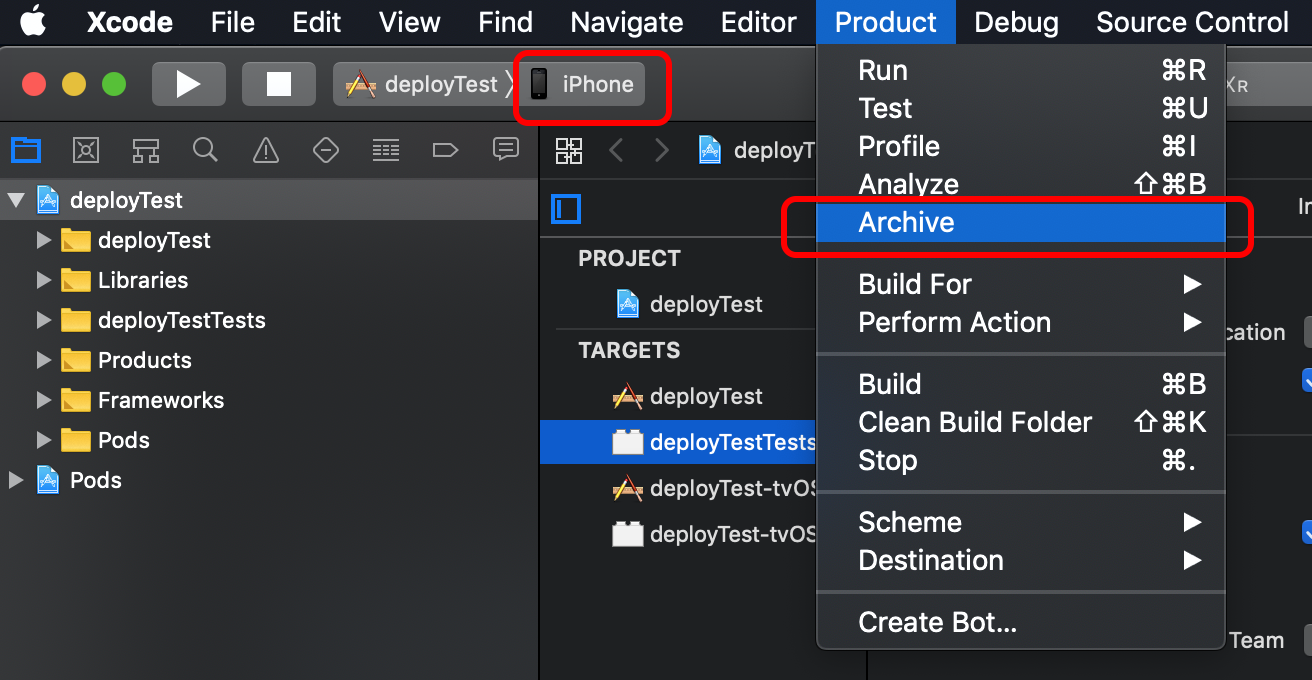Image resolution: width=1312 pixels, height=680 pixels.
Task: Choose Profile from the Product menu
Action: (x=1021, y=146)
